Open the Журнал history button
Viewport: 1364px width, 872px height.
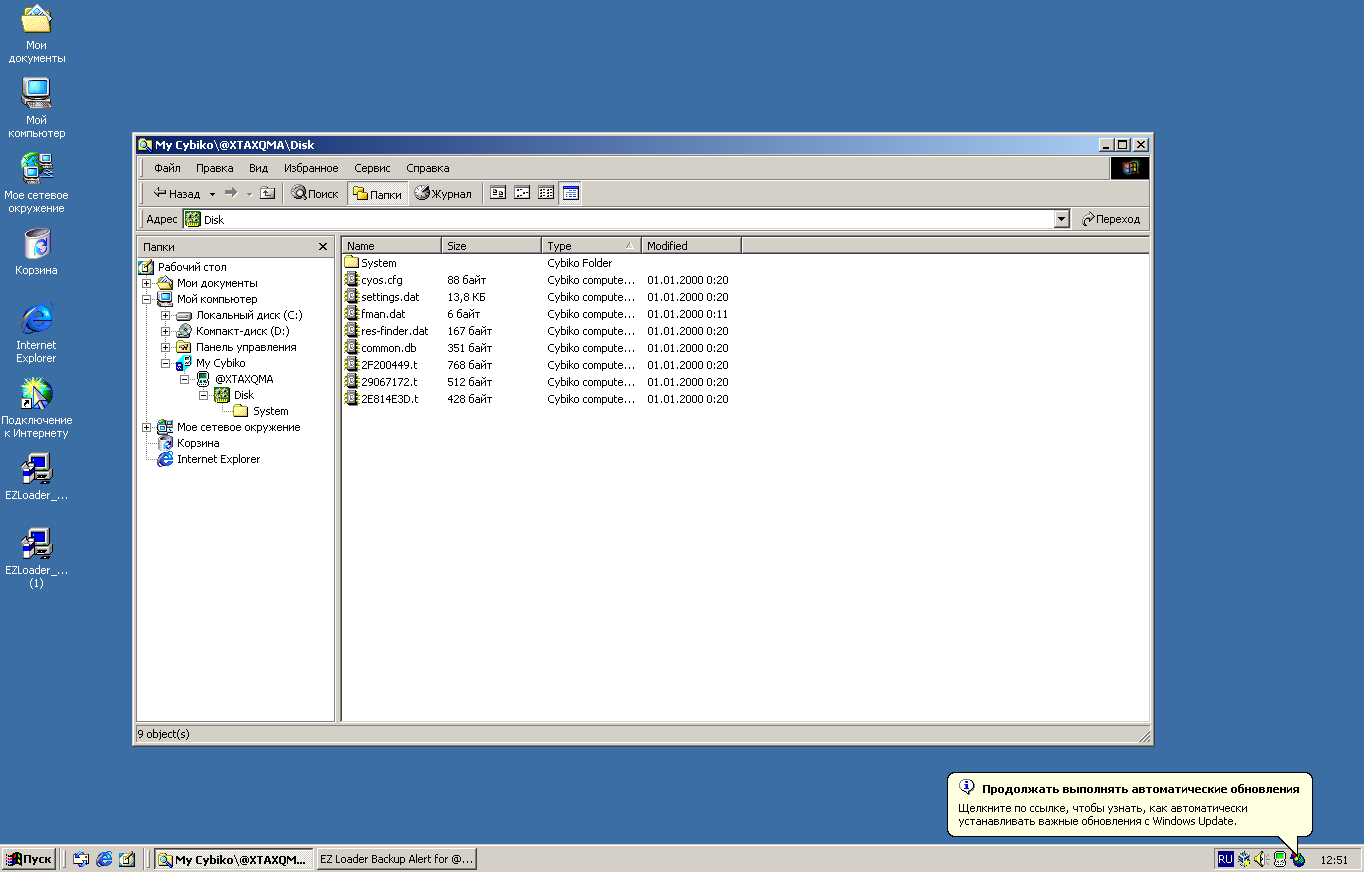pos(442,193)
